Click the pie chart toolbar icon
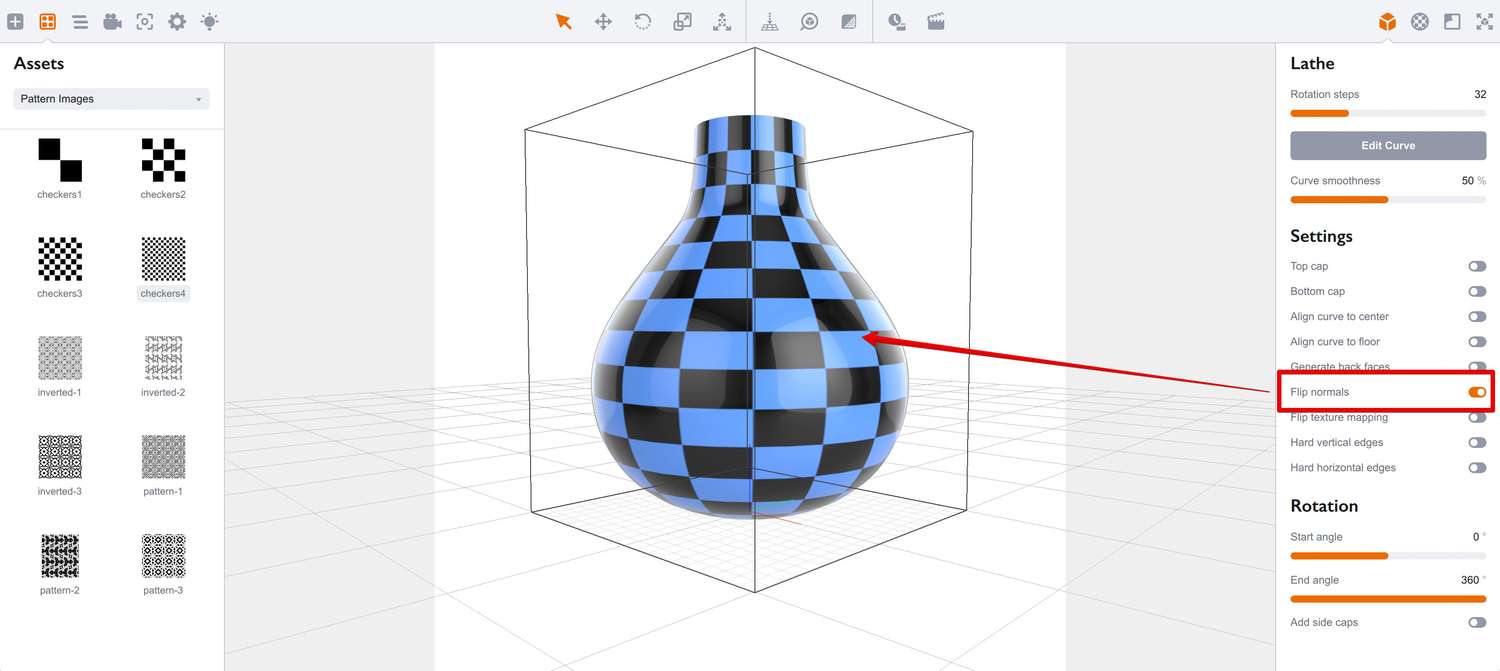Image resolution: width=1500 pixels, height=671 pixels. coord(897,21)
